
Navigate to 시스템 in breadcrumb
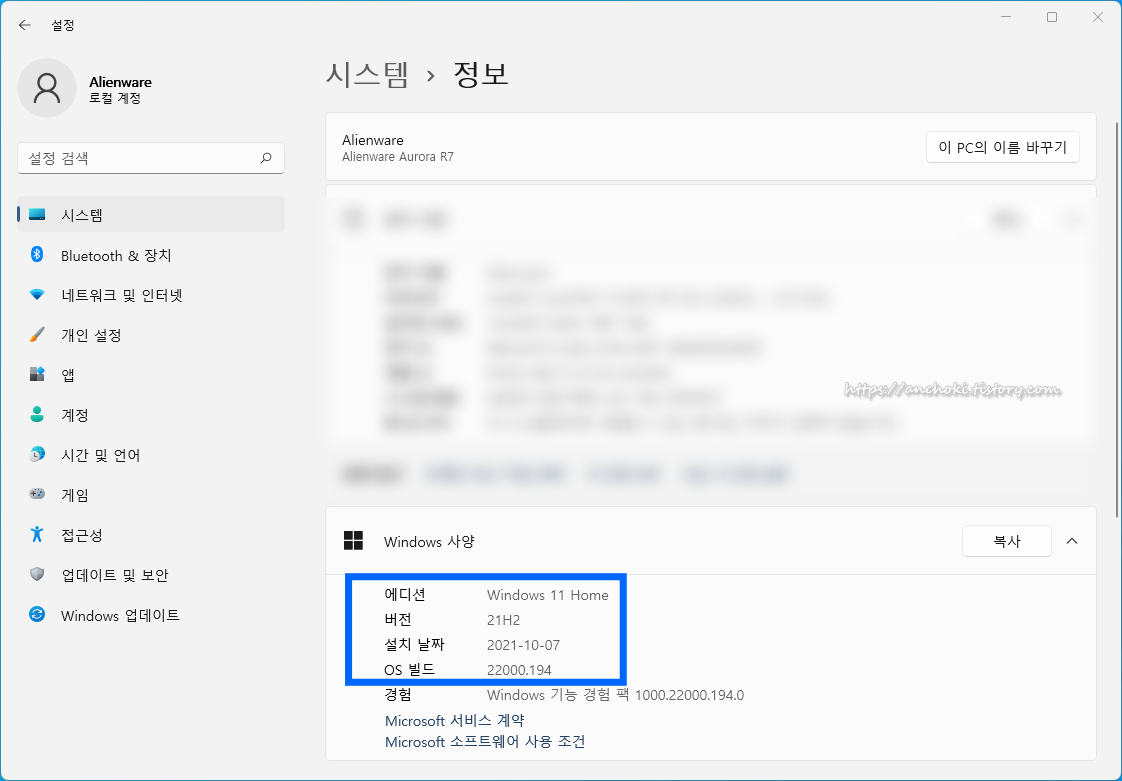[x=367, y=74]
